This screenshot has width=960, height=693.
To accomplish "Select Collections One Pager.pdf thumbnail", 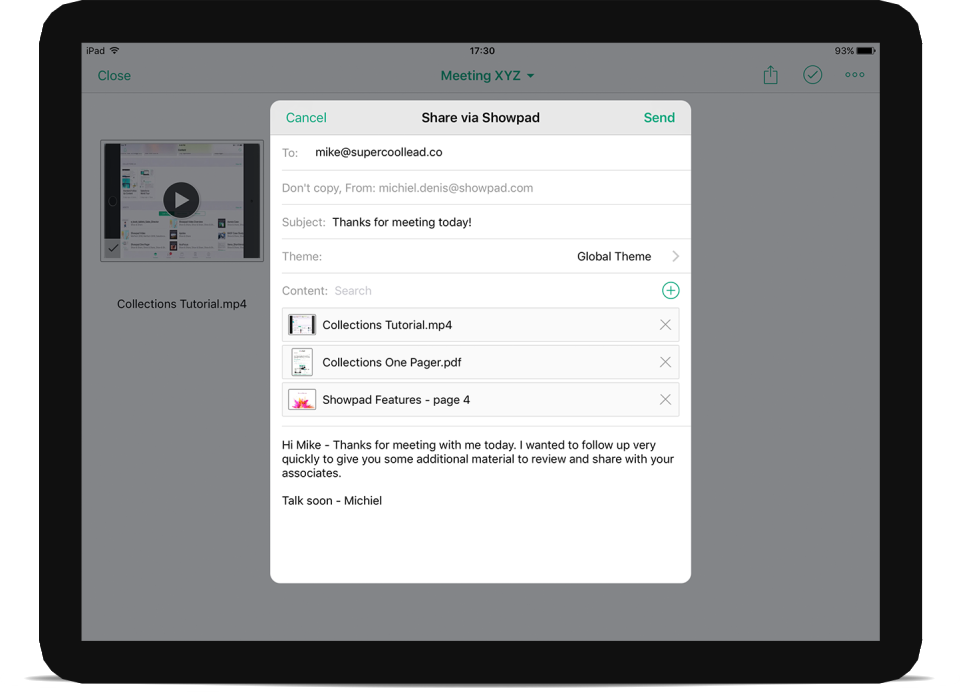I will coord(302,362).
